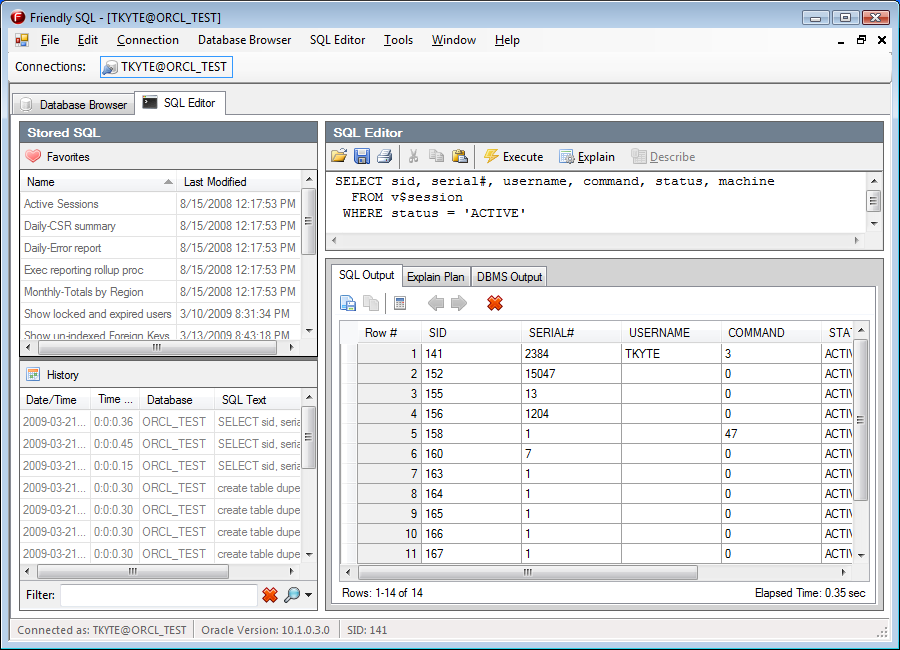Select the SQL Output tab
This screenshot has width=900, height=650.
[367, 275]
